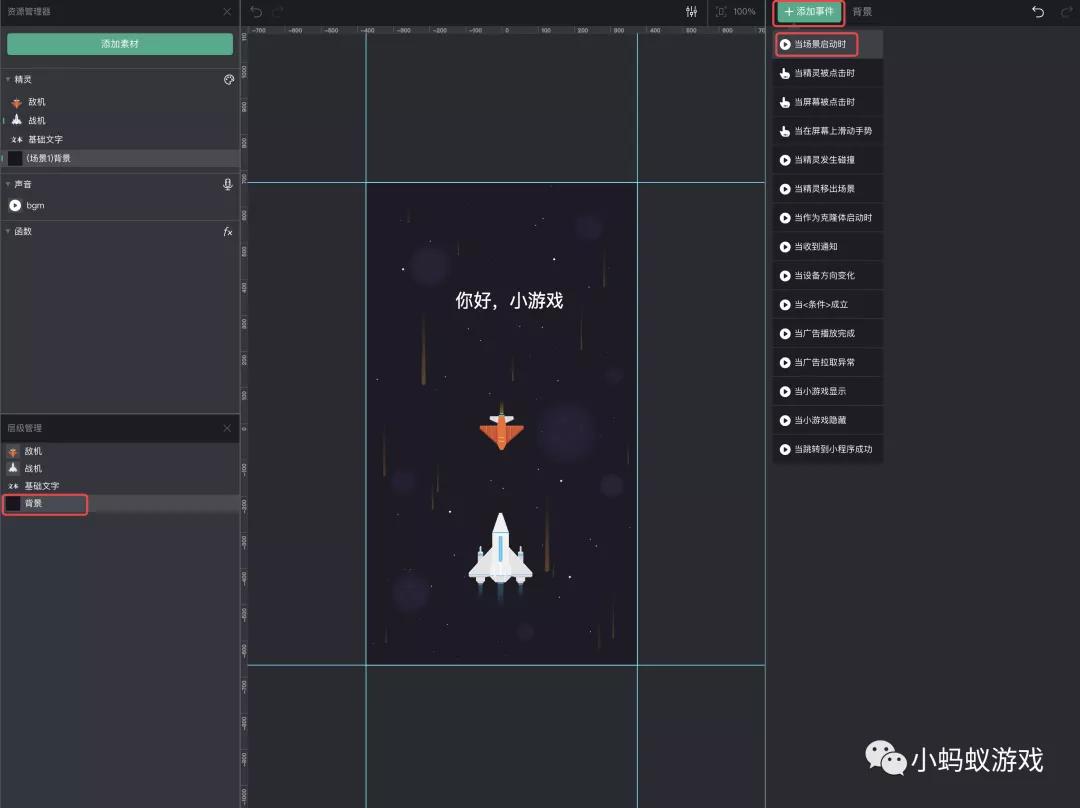Click the 添加事件 button

point(810,13)
